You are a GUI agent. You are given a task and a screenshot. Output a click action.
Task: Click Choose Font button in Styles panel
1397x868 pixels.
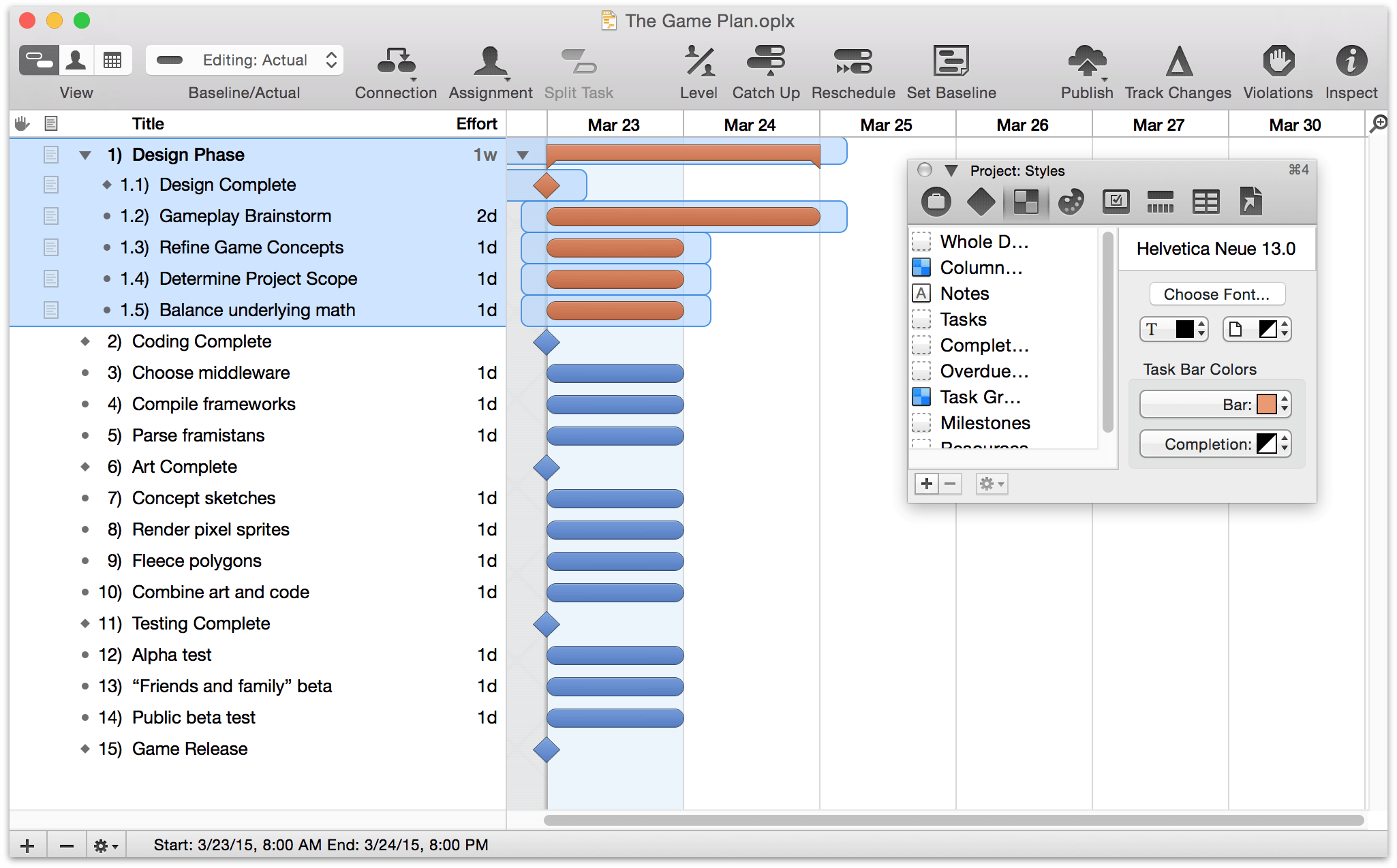tap(1215, 293)
